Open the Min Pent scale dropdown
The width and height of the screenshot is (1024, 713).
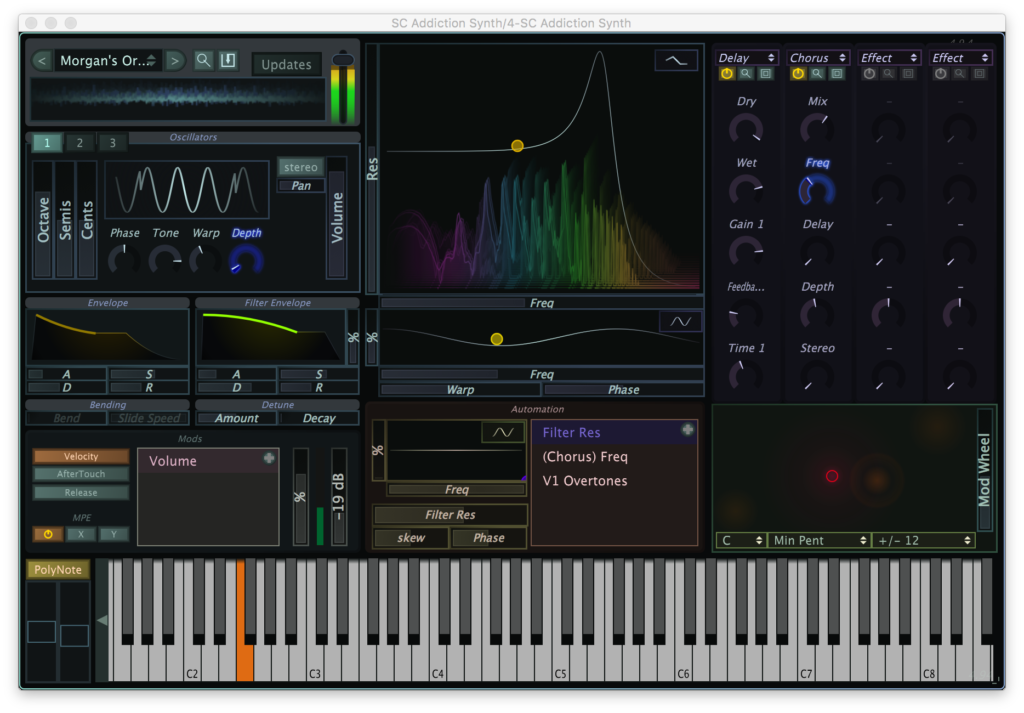(818, 540)
